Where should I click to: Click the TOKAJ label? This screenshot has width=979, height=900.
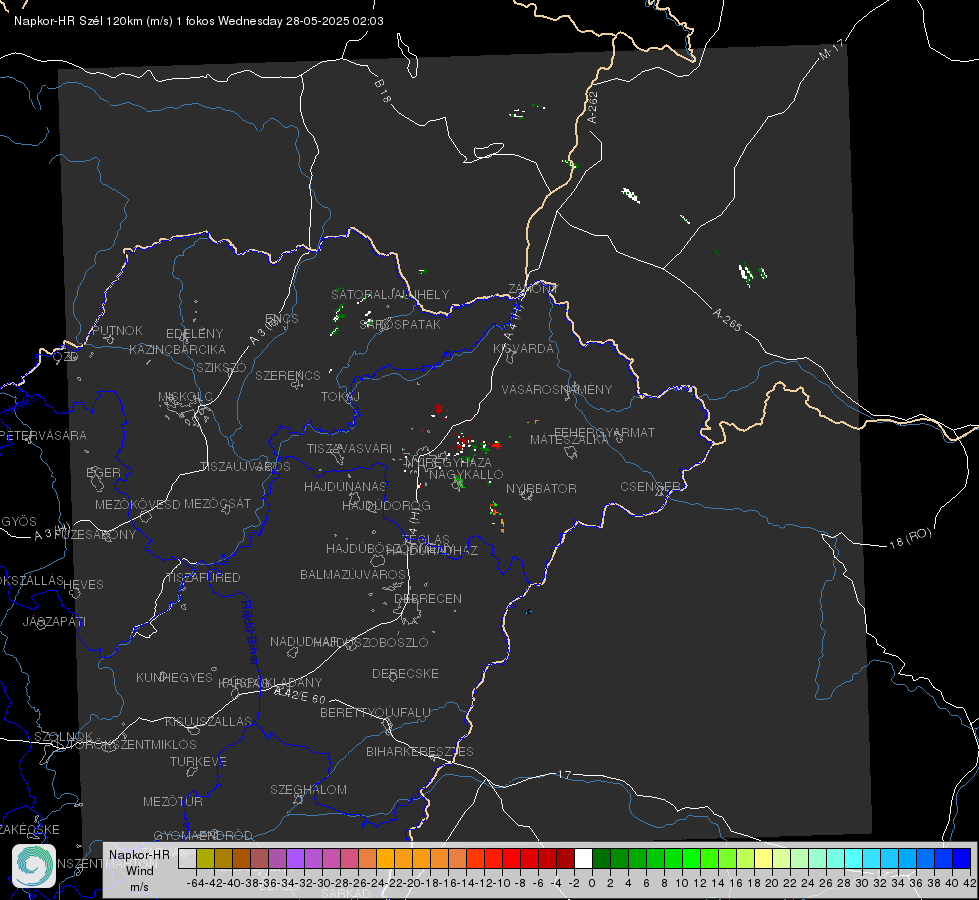[340, 397]
